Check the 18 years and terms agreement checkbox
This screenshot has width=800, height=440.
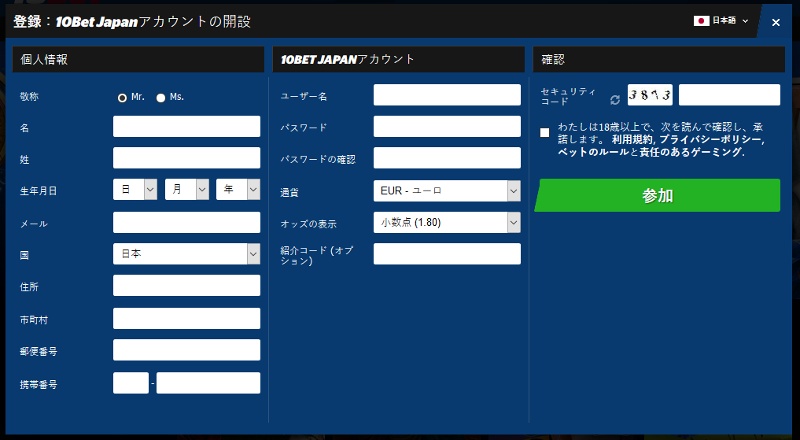pos(544,133)
